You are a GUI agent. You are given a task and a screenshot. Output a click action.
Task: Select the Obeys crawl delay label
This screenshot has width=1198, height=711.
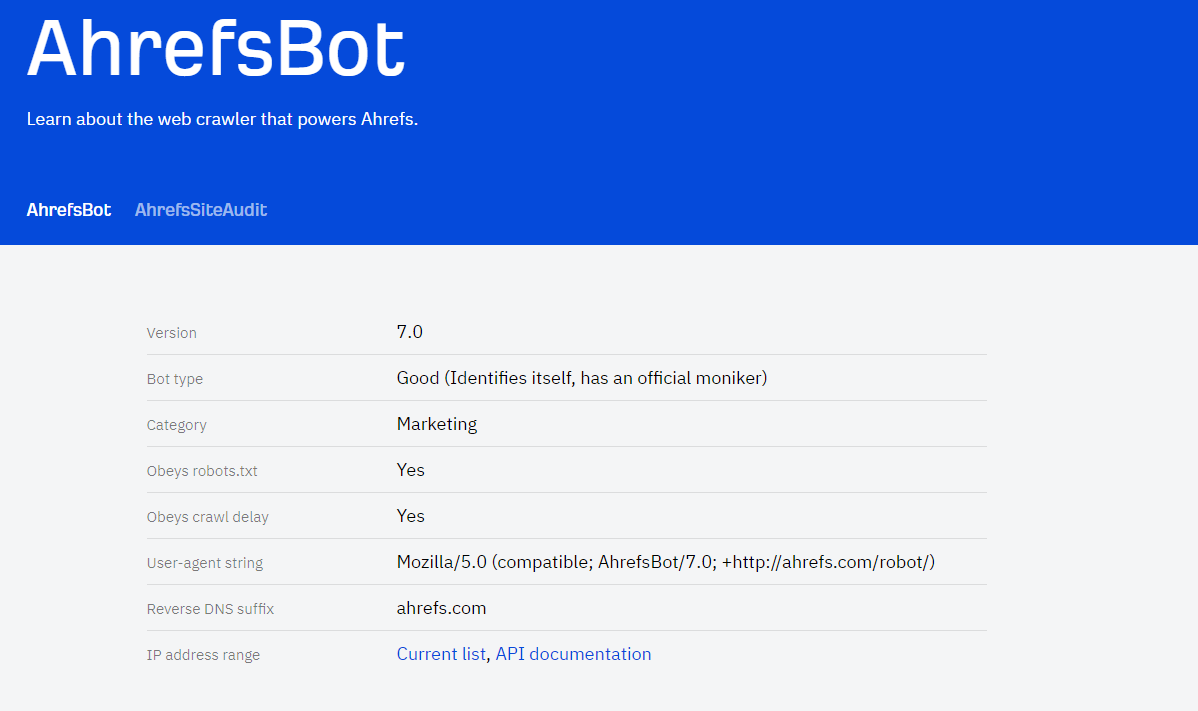click(207, 516)
